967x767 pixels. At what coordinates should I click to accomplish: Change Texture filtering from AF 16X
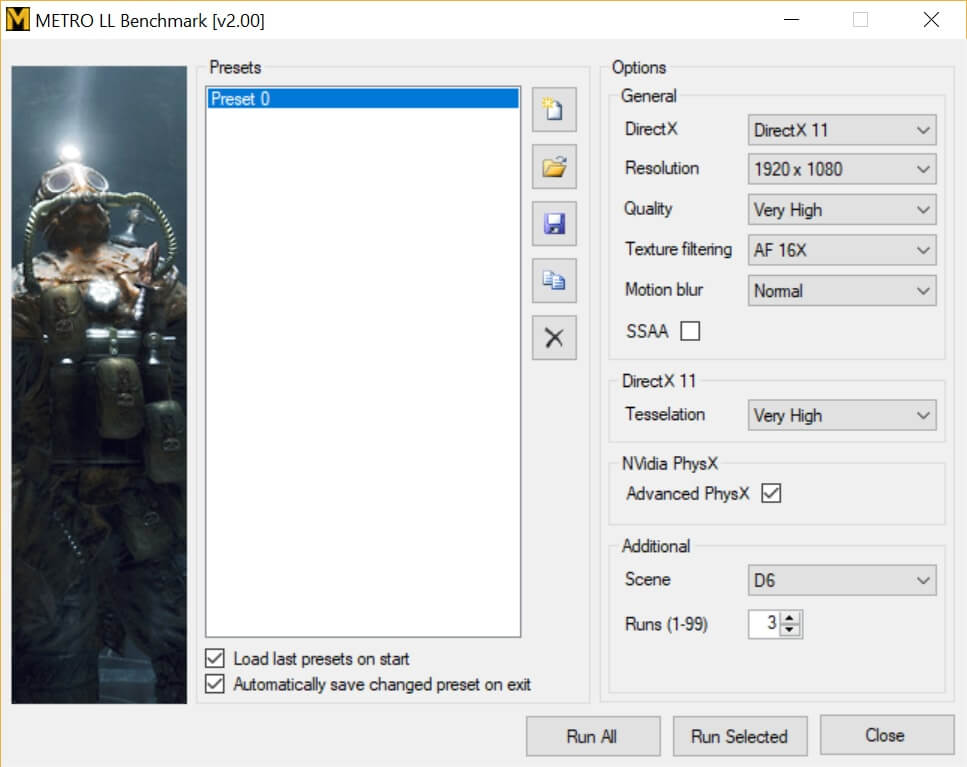842,250
